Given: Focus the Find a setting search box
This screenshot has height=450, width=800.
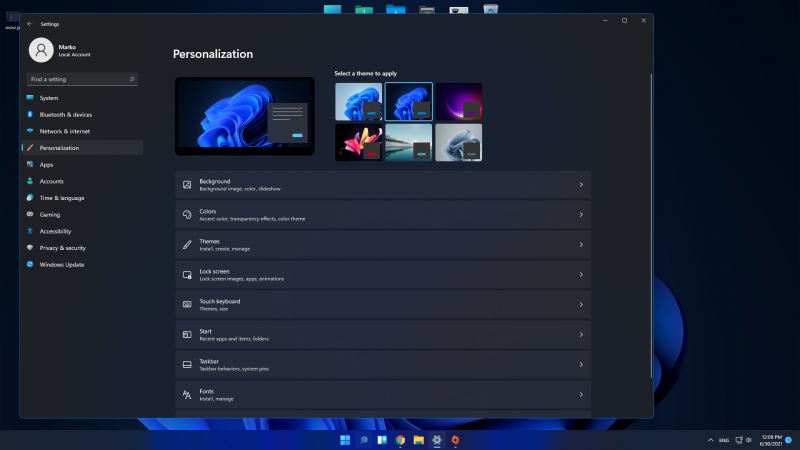Looking at the screenshot, I should pos(82,79).
